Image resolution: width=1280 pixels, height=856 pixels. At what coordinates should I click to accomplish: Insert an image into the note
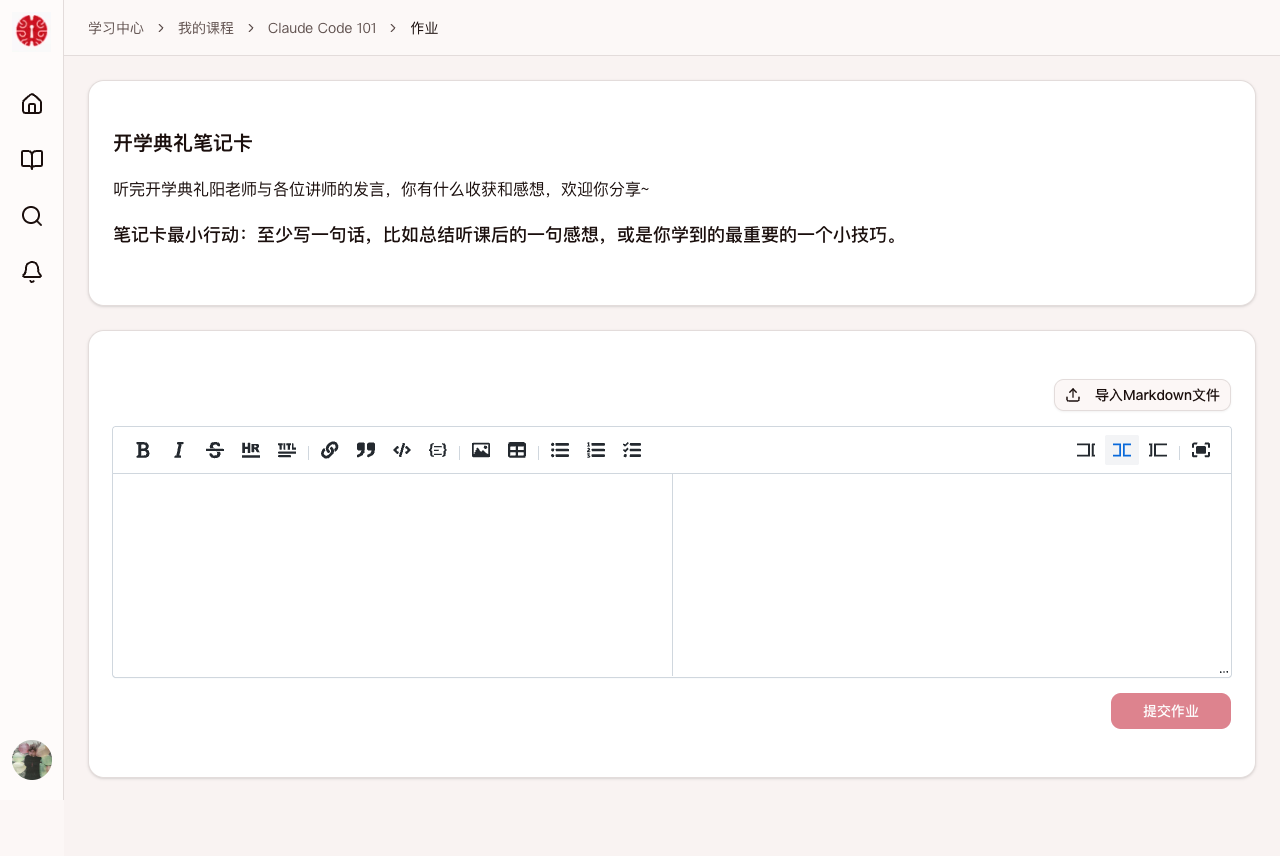(x=481, y=450)
